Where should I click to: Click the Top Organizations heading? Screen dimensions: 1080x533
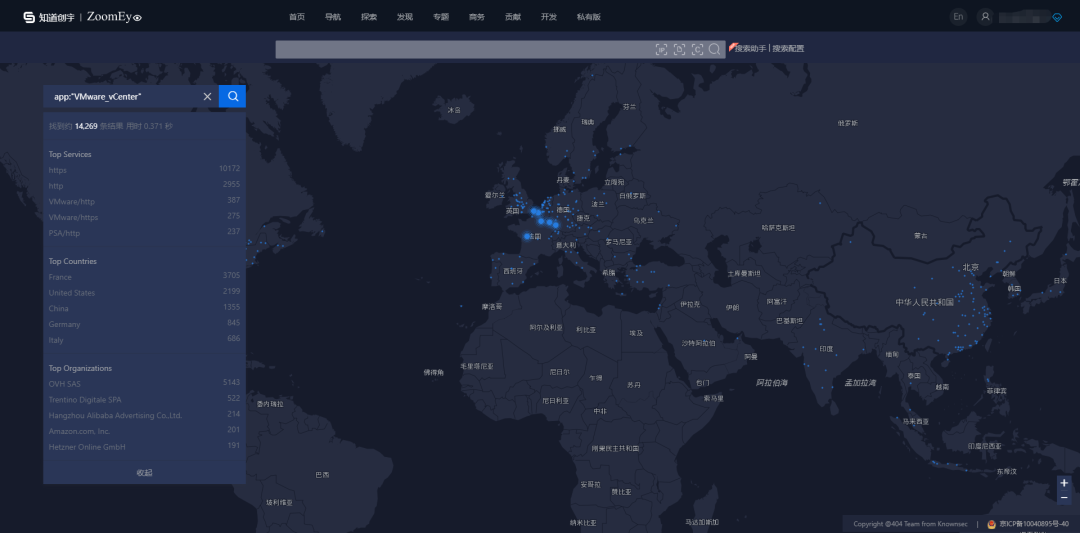click(x=80, y=368)
